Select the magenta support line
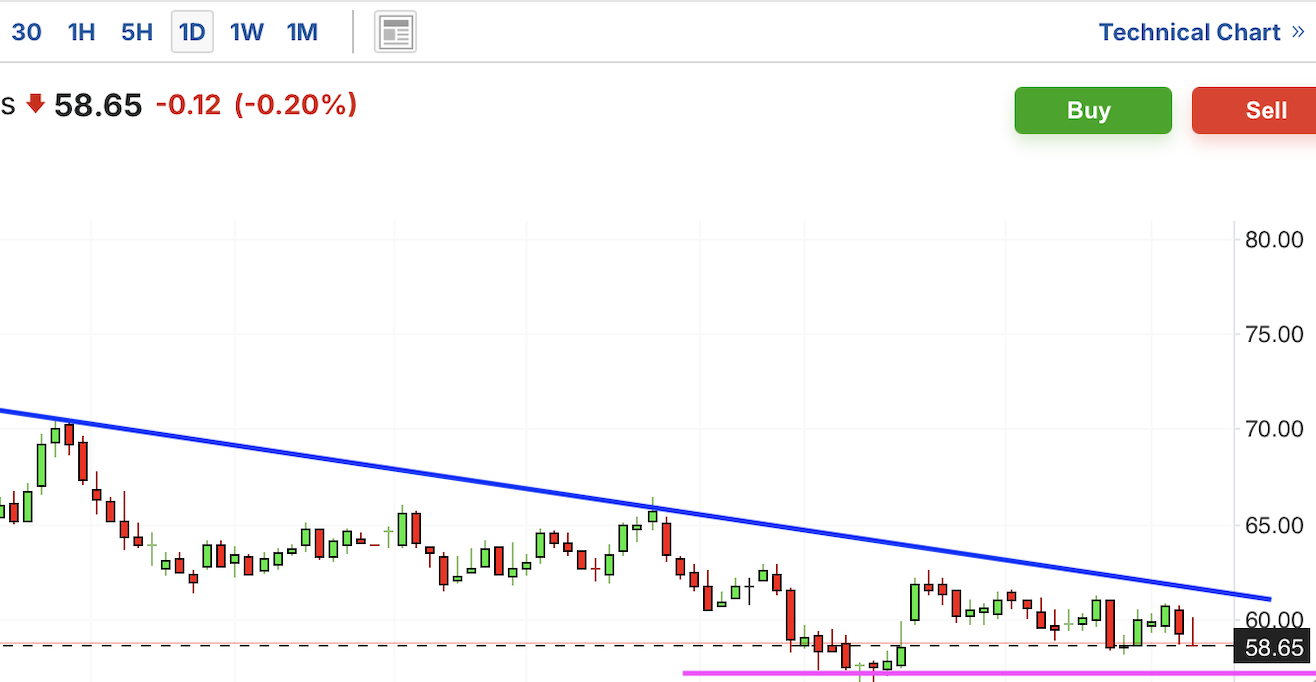Viewport: 1316px width, 682px height. click(999, 673)
